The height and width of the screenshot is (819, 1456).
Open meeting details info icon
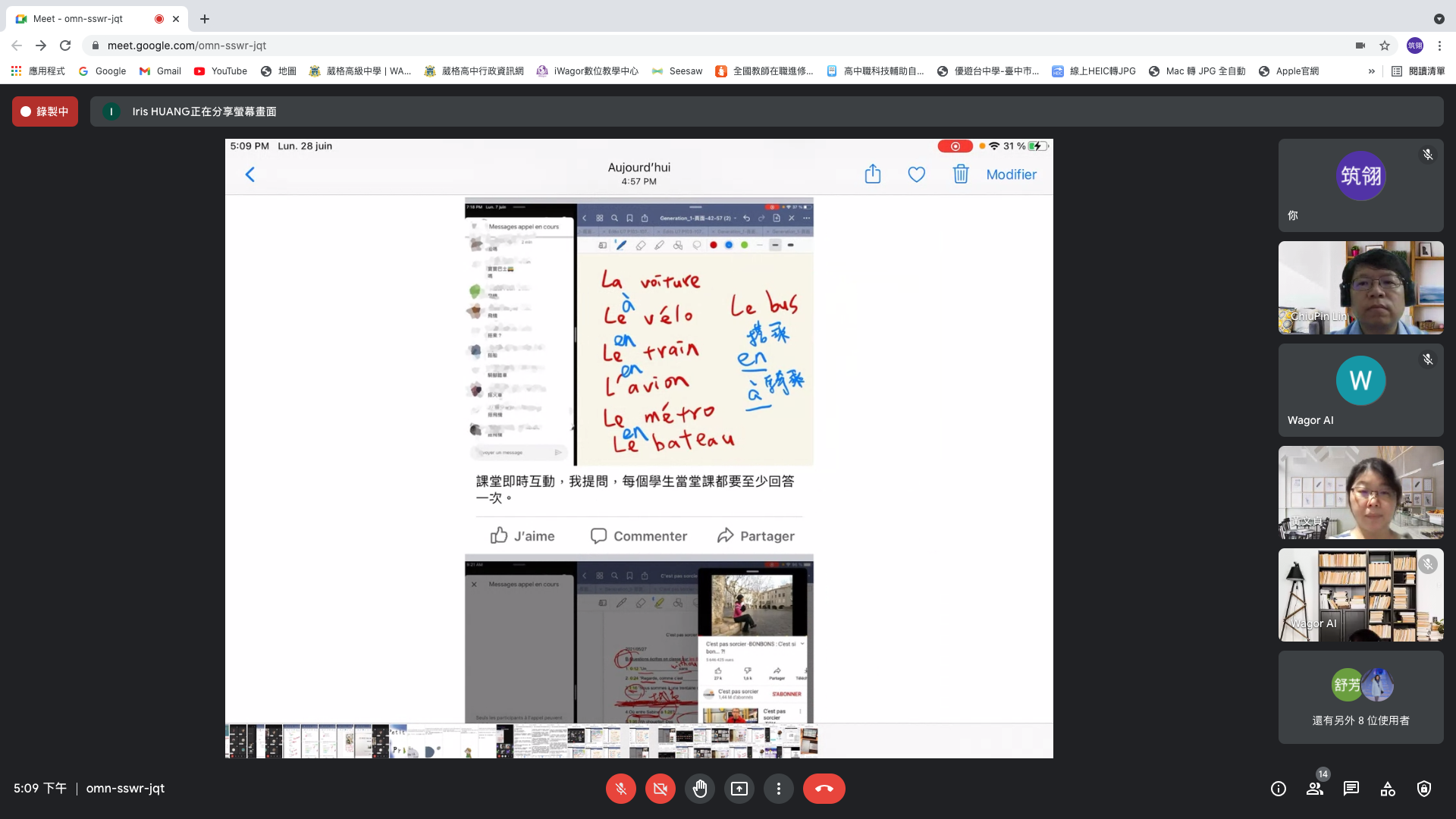(1279, 789)
